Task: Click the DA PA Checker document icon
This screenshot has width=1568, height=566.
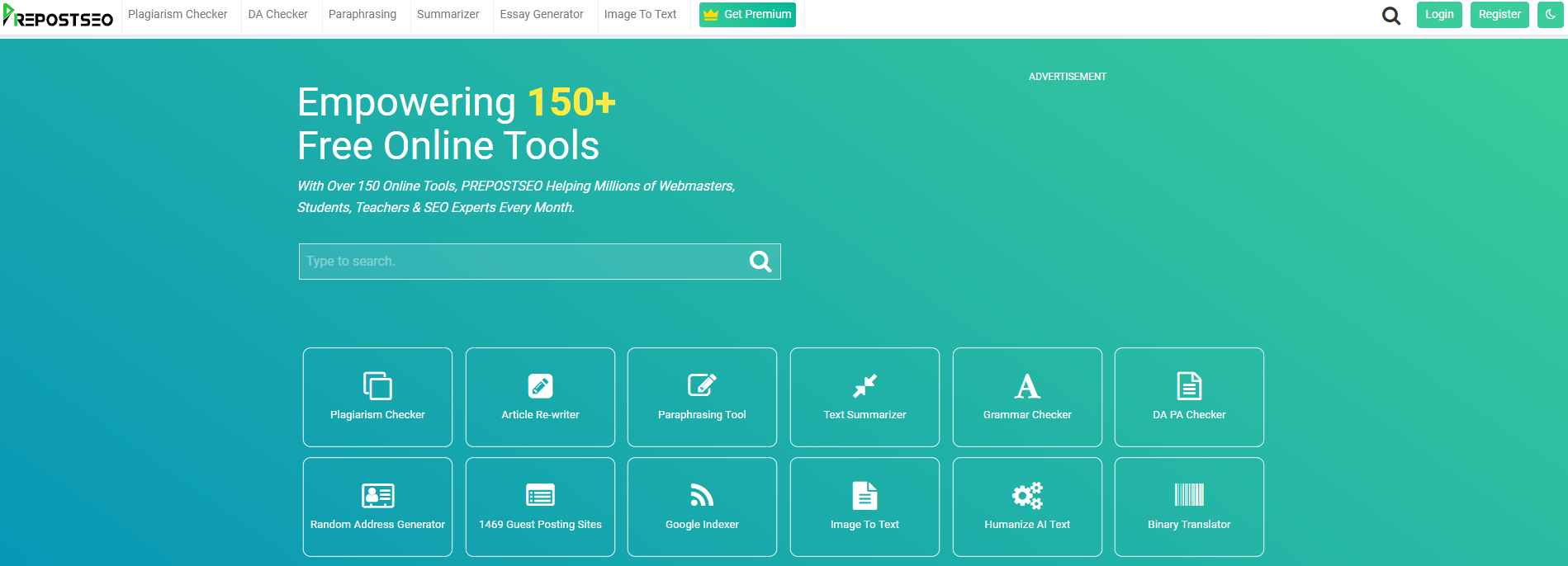Action: point(1189,386)
